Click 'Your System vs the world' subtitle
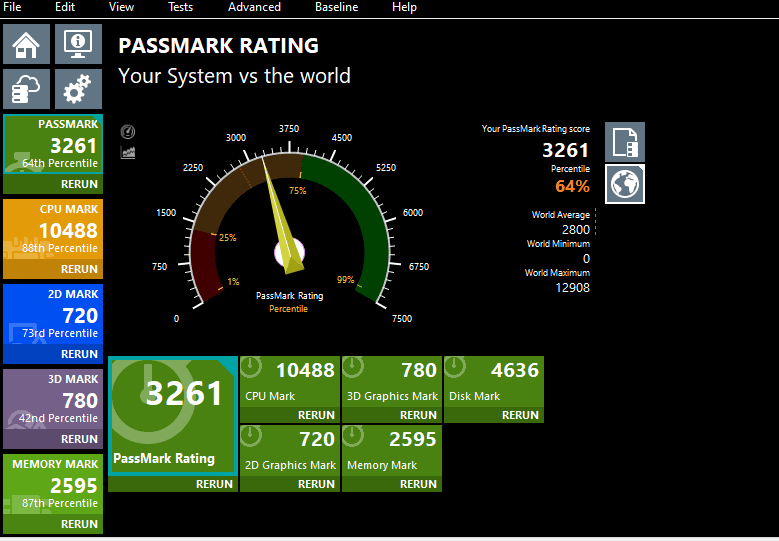This screenshot has height=541, width=779. (234, 76)
